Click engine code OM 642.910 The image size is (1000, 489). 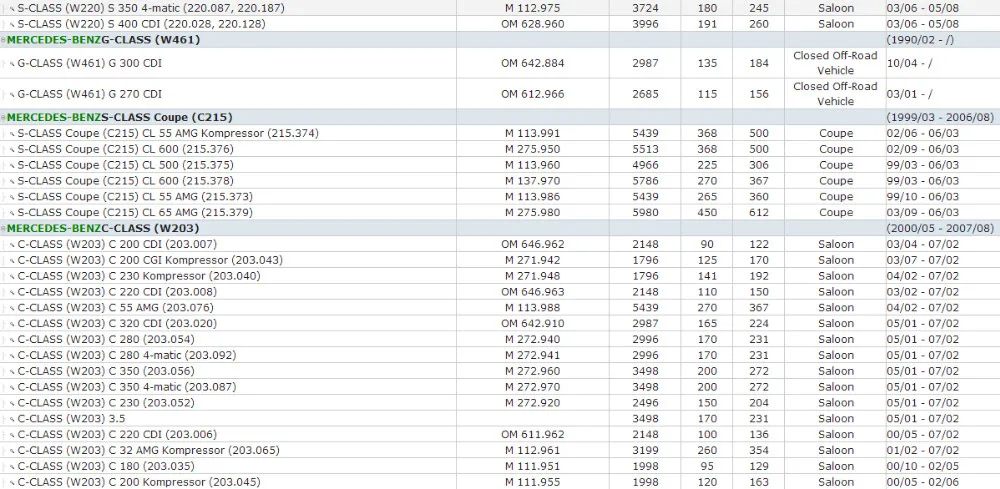click(x=533, y=323)
